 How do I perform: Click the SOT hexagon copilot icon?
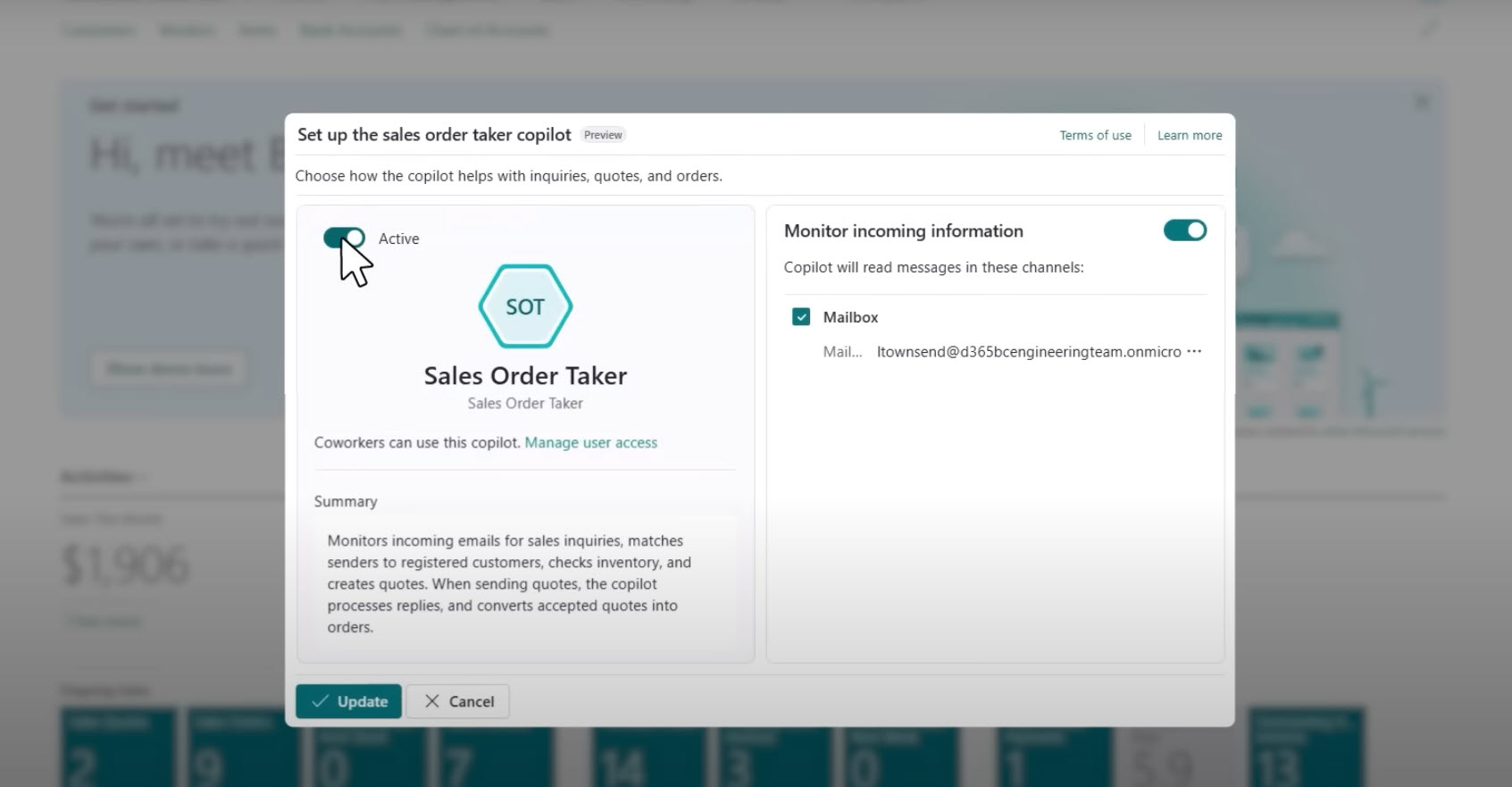[x=525, y=306]
